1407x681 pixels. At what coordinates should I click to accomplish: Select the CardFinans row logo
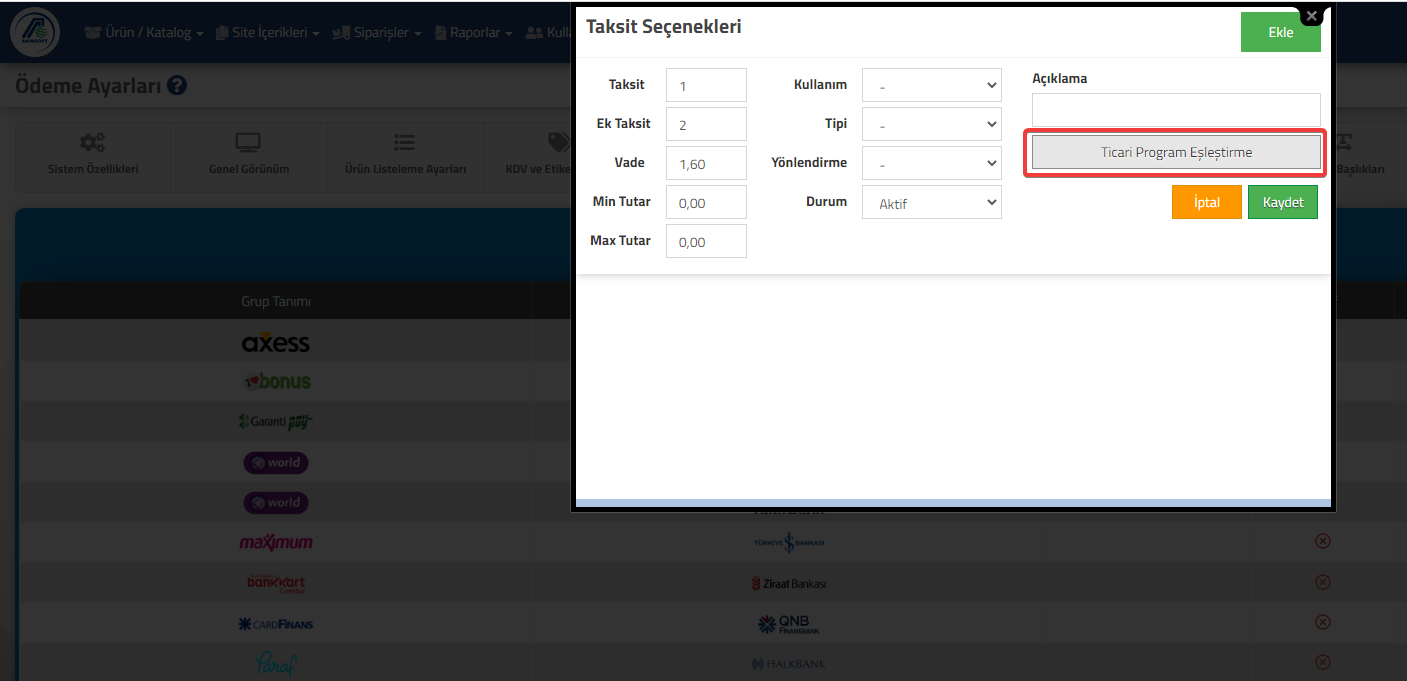pyautogui.click(x=276, y=624)
